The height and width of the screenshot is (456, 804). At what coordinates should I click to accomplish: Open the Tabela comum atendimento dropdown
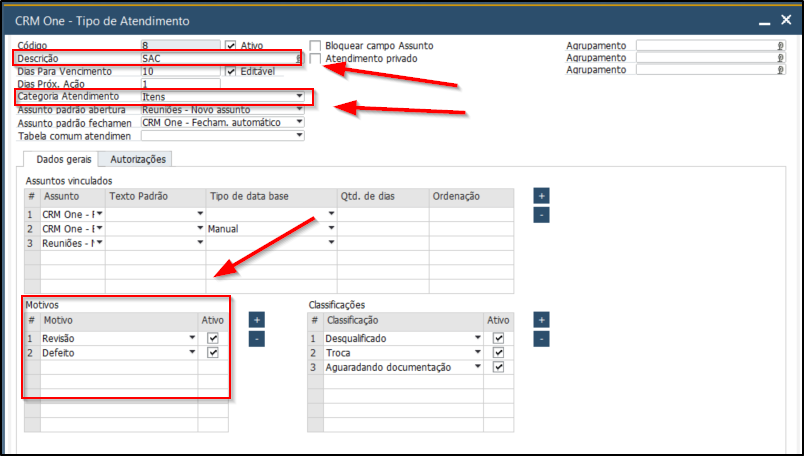point(299,135)
